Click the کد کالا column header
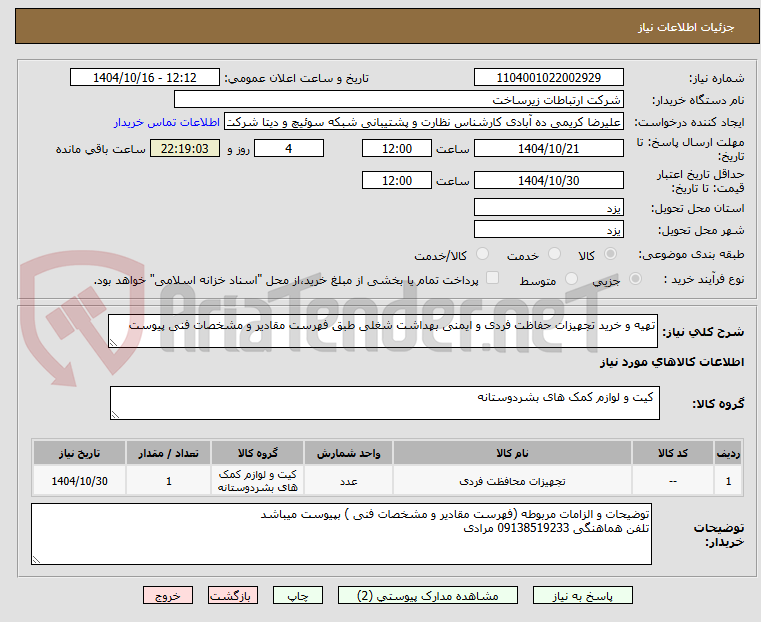761x622 pixels. click(673, 453)
